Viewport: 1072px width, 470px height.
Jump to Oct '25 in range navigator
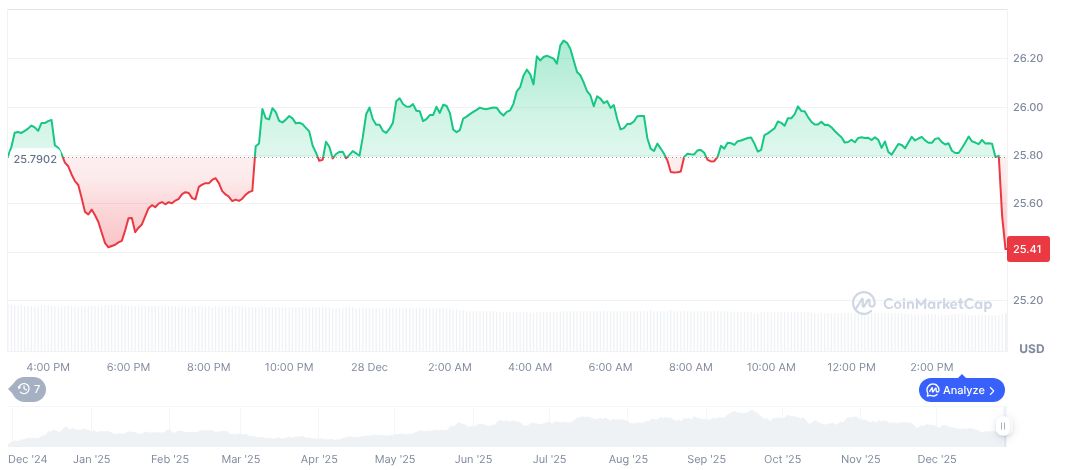[782, 459]
